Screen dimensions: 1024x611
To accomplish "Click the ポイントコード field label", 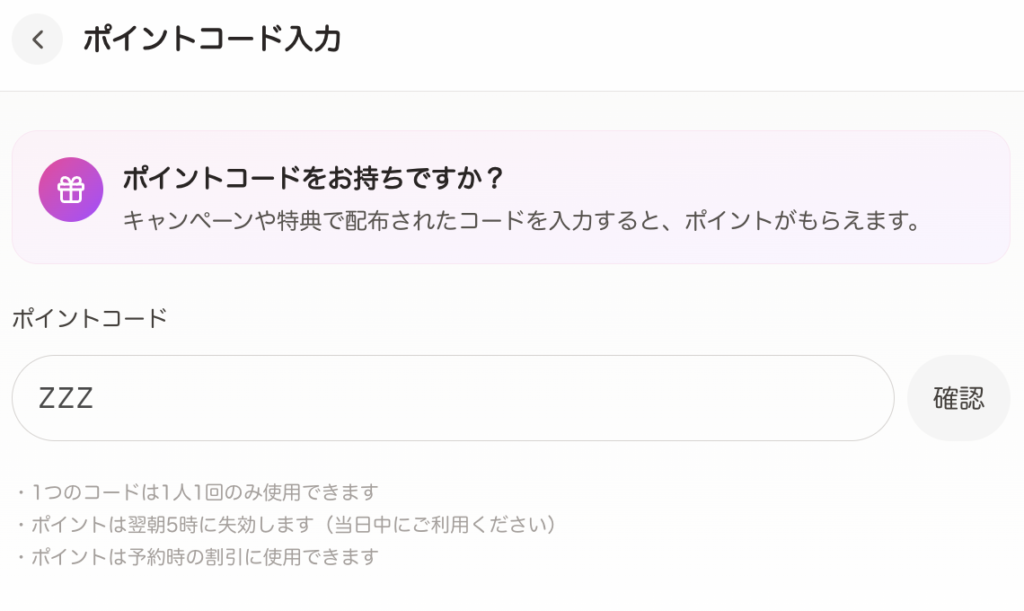I will (x=90, y=319).
